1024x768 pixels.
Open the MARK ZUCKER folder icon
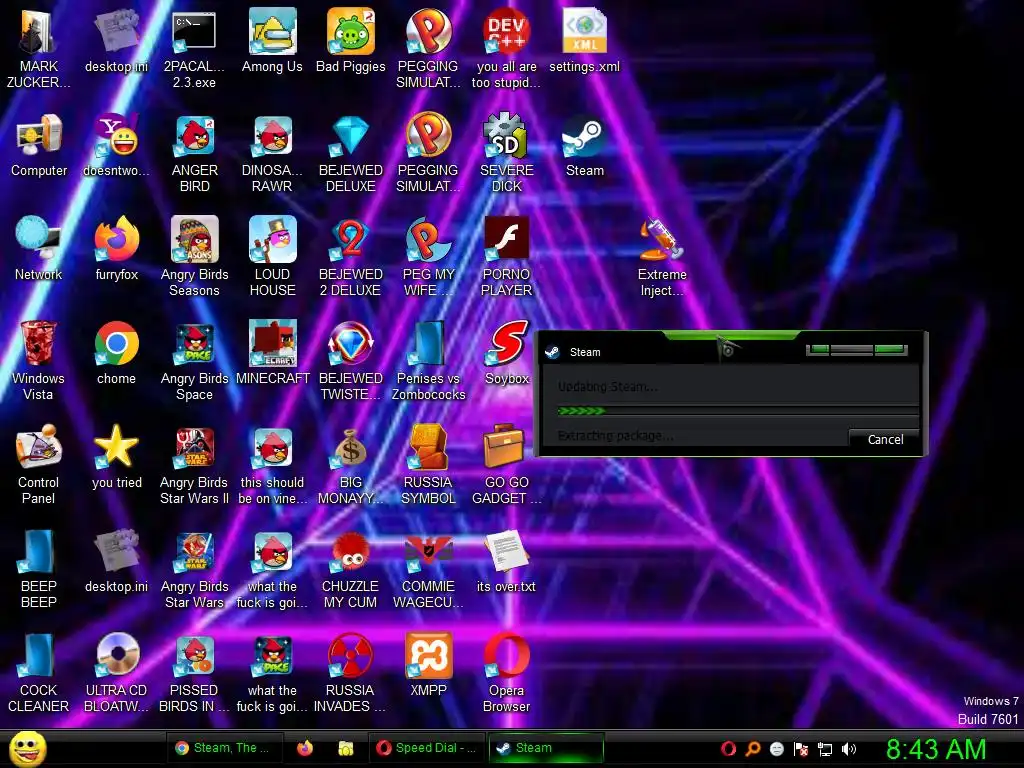tap(39, 48)
